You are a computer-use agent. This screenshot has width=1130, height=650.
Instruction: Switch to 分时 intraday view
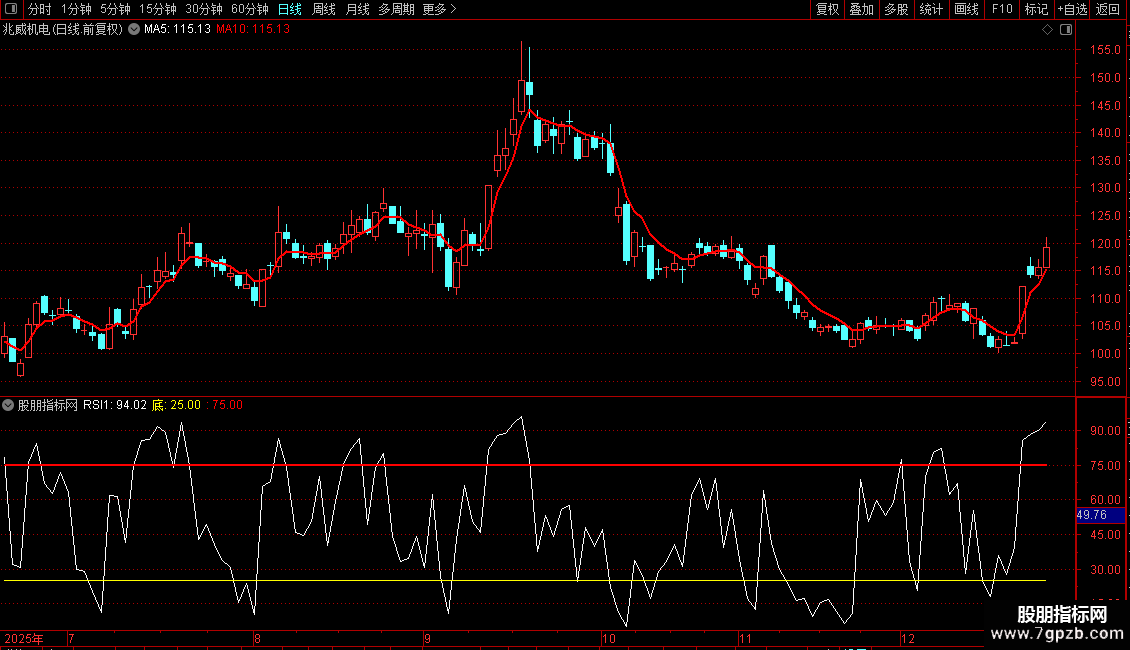click(40, 9)
